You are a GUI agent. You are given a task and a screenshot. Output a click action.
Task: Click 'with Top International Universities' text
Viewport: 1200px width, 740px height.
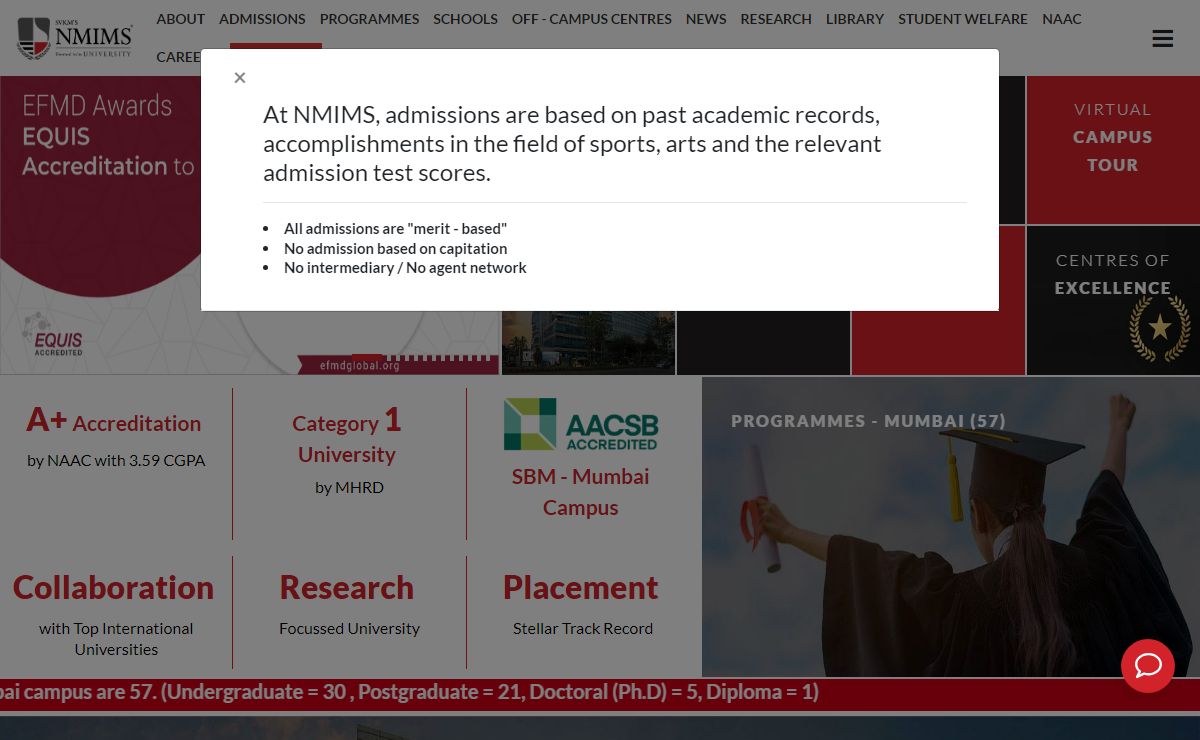click(116, 639)
